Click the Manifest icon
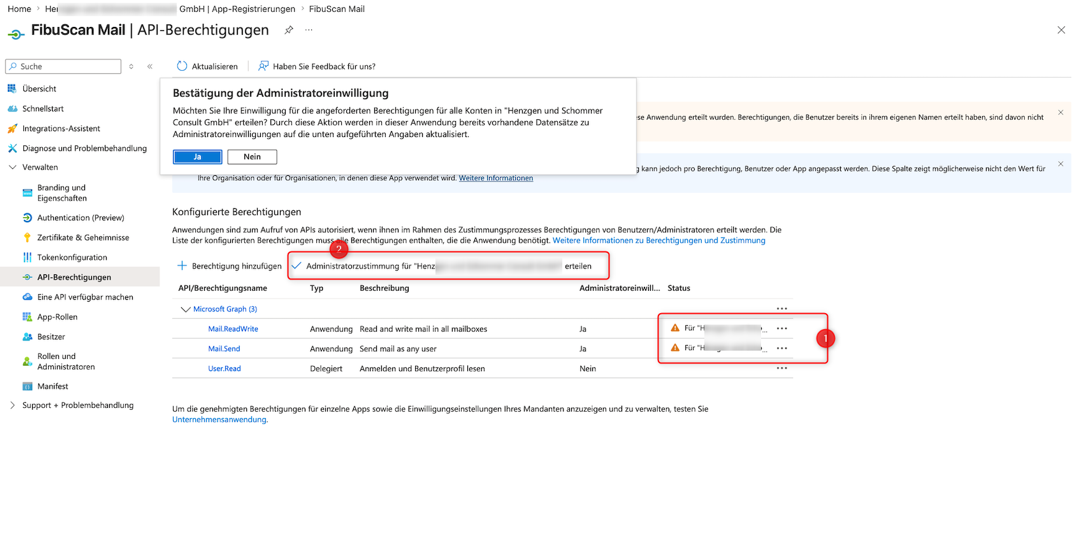1078x542 pixels. [28, 387]
